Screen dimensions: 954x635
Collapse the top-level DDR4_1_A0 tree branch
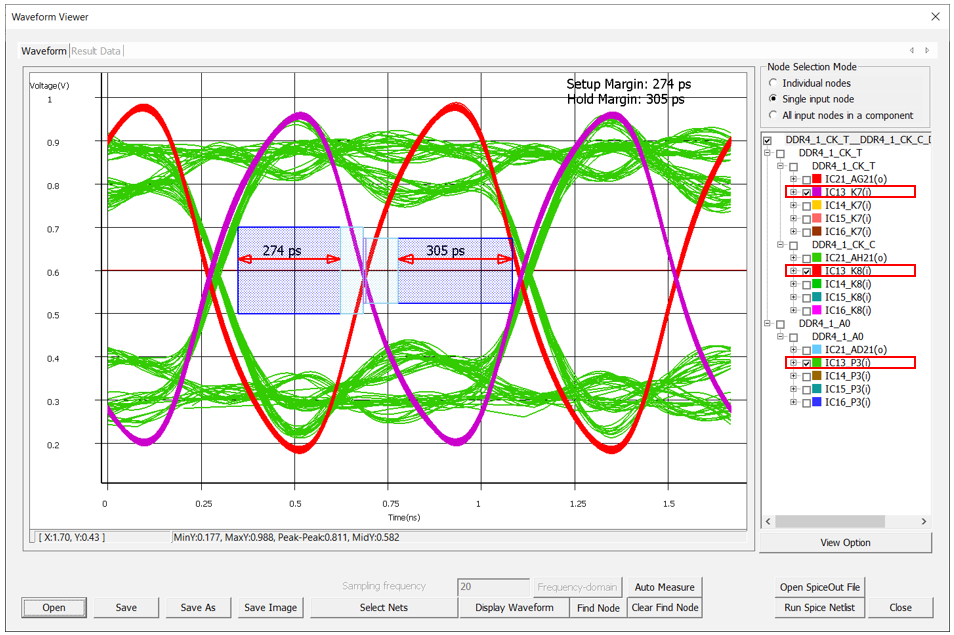pos(767,324)
